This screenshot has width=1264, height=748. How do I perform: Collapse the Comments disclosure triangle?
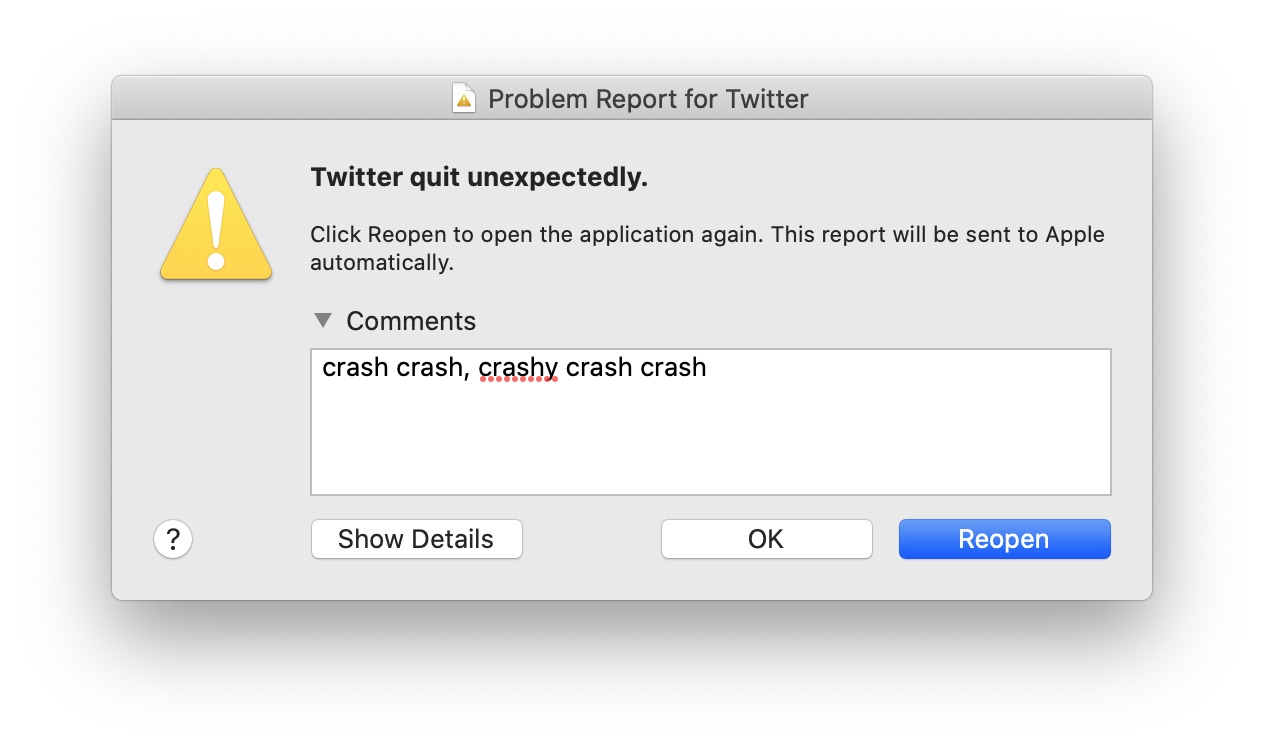coord(323,321)
